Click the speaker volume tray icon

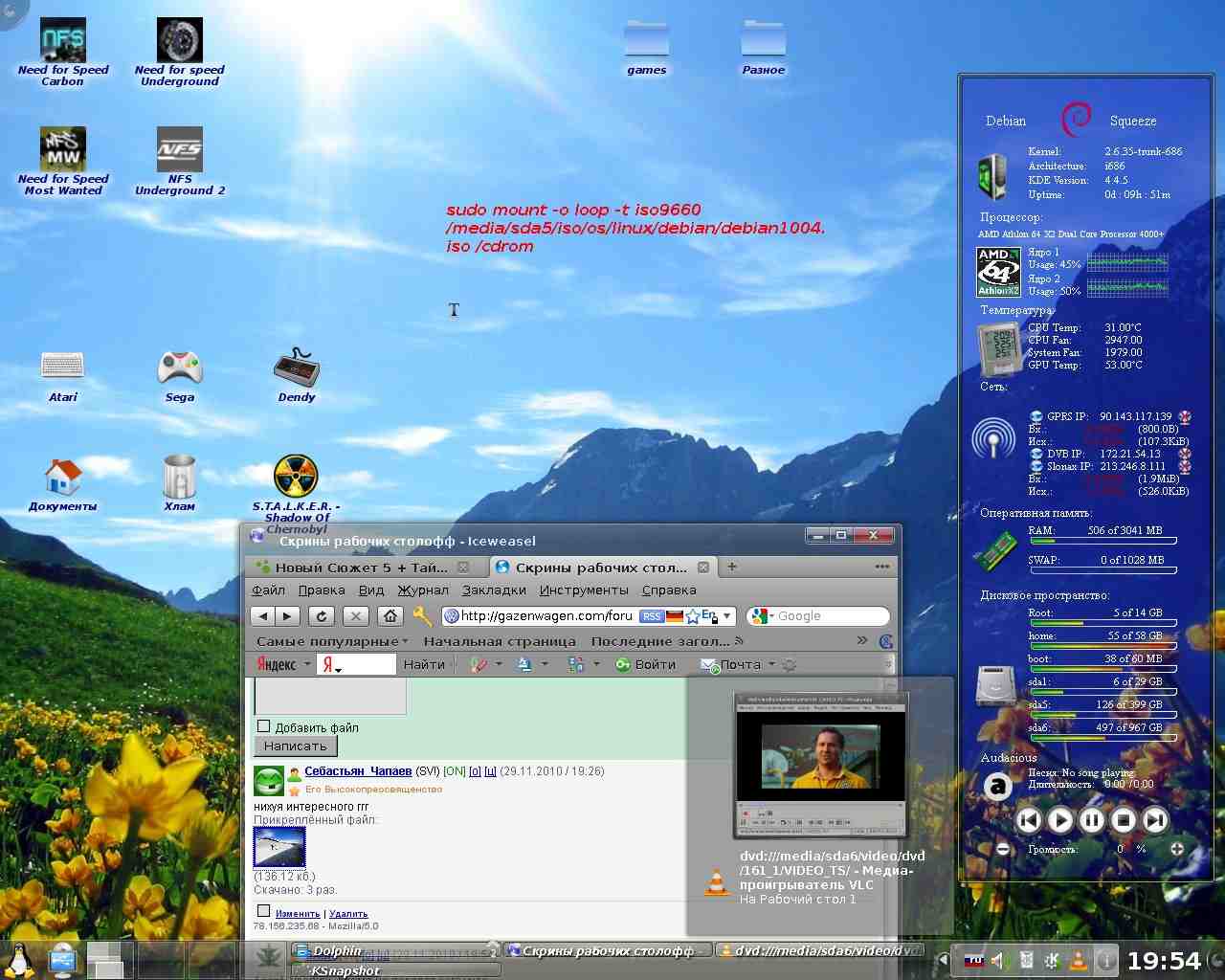1000,960
